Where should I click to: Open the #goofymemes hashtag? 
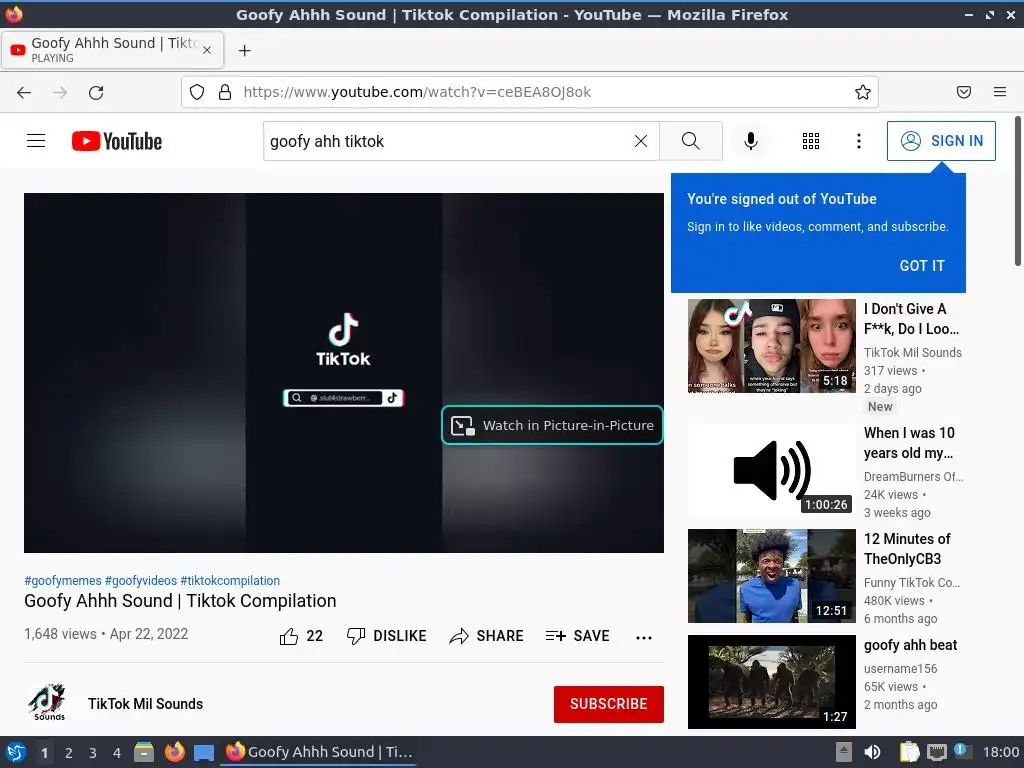coord(63,581)
